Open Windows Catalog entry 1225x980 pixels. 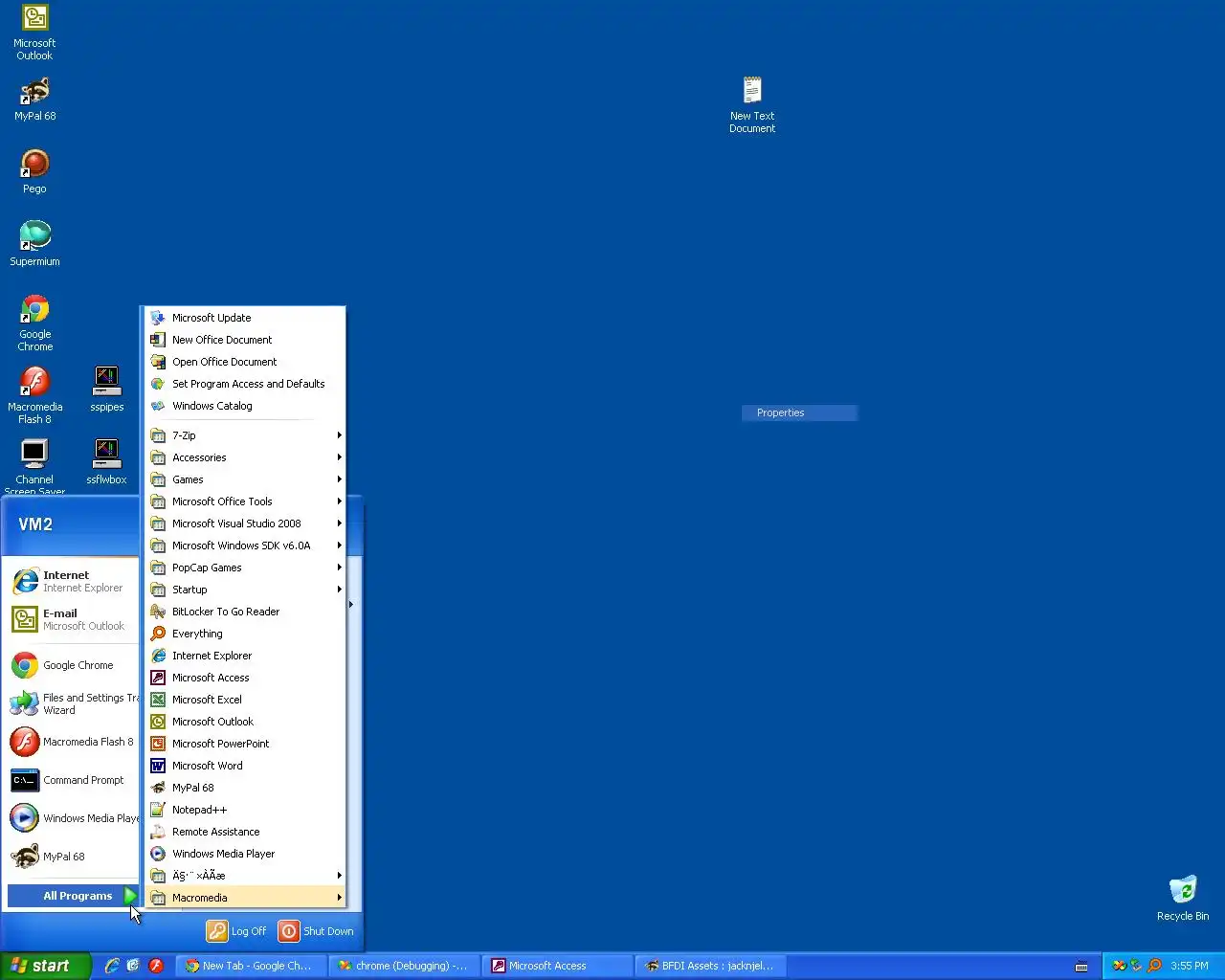(x=244, y=406)
